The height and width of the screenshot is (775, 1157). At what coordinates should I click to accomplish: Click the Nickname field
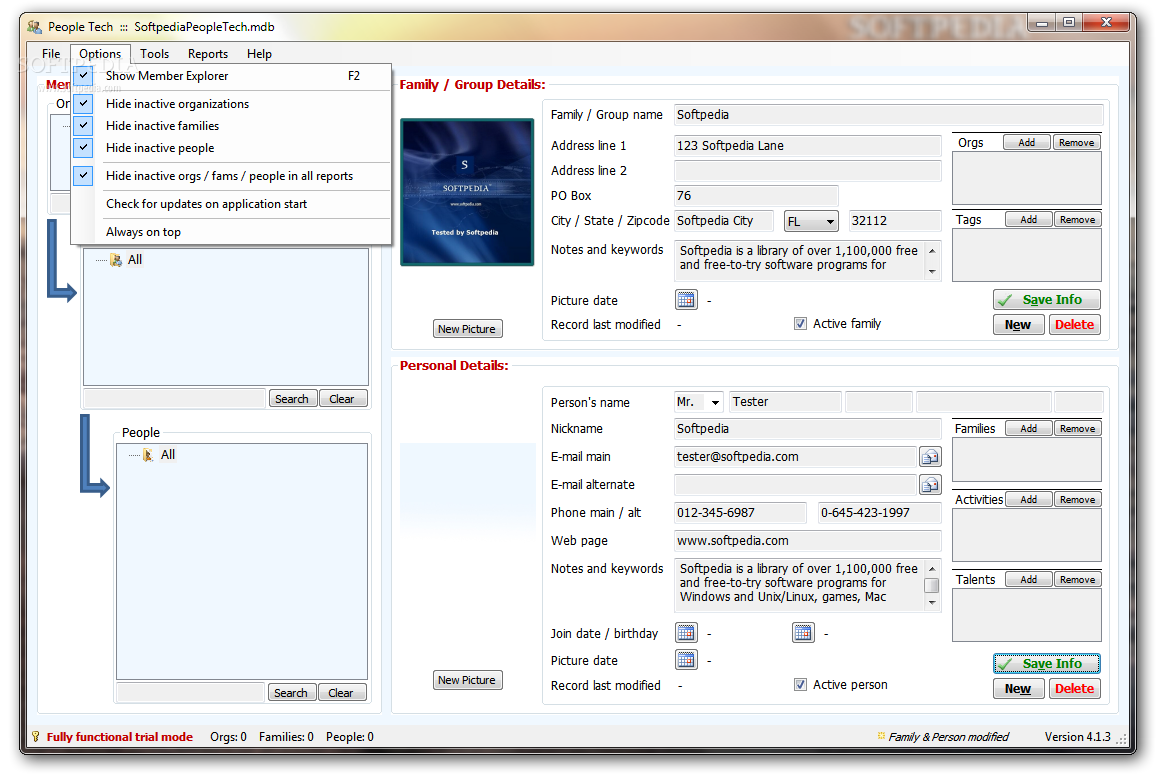pyautogui.click(x=807, y=429)
